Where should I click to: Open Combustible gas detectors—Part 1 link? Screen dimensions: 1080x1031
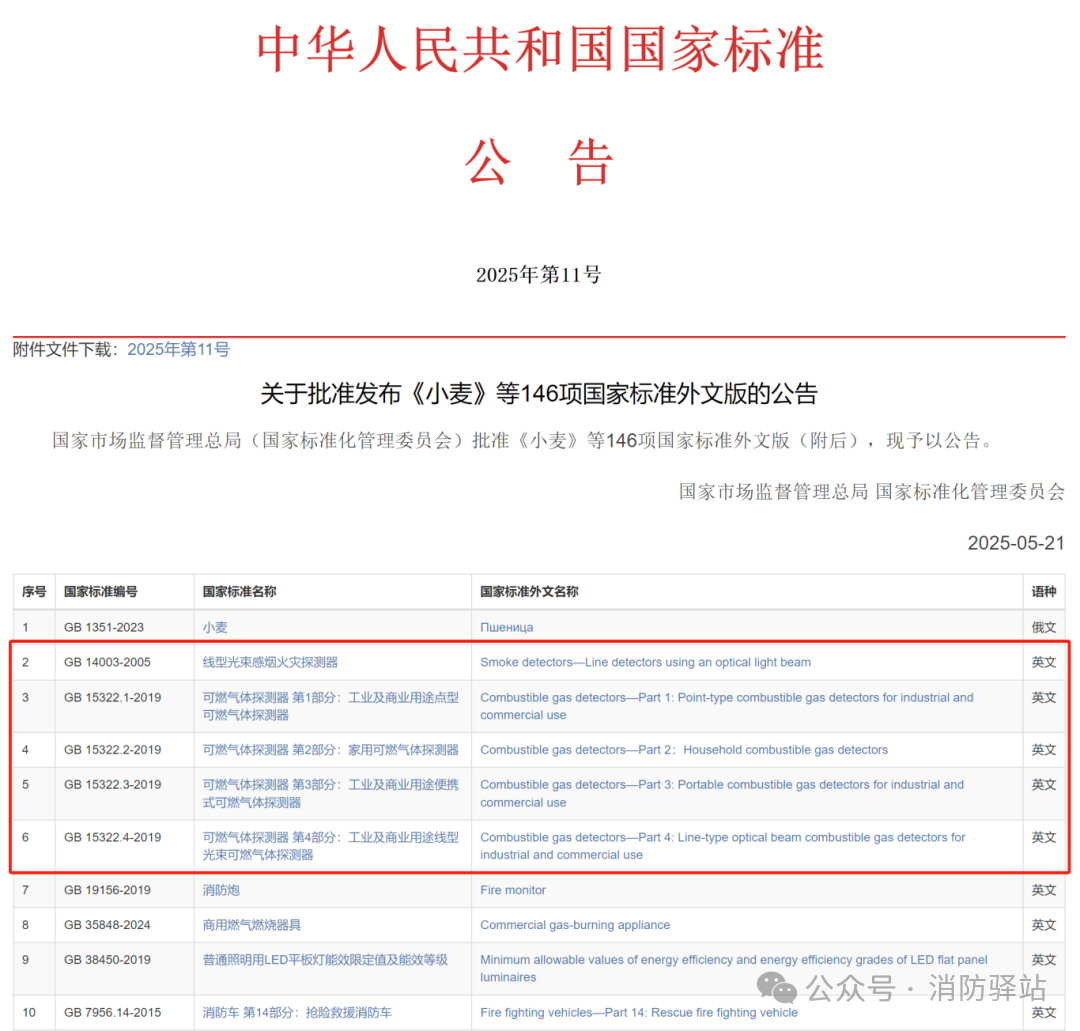click(727, 706)
